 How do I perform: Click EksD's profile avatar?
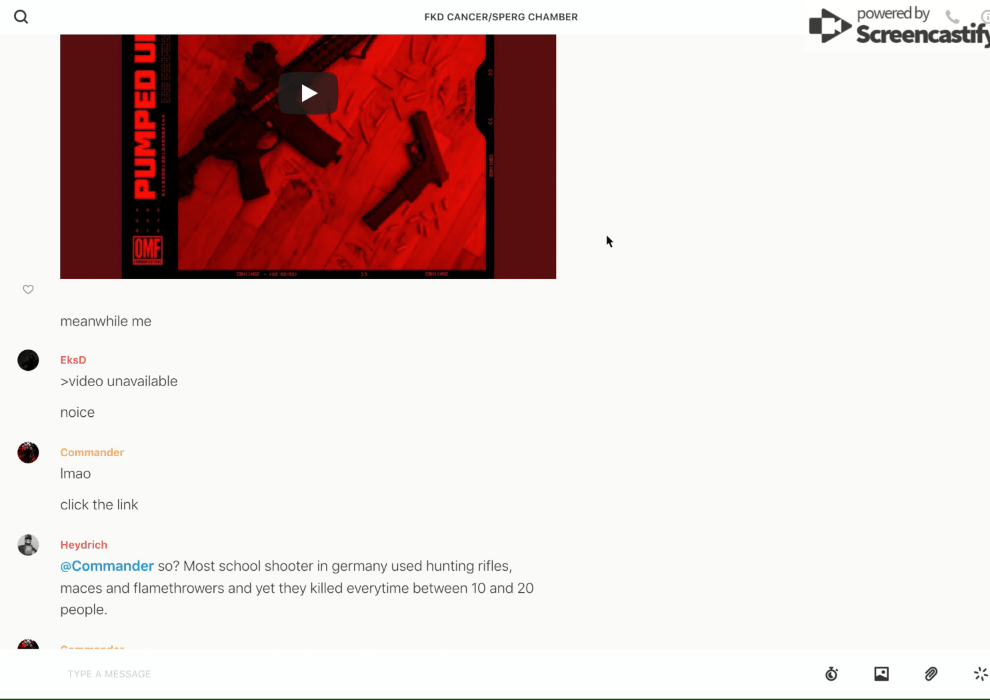tap(28, 360)
